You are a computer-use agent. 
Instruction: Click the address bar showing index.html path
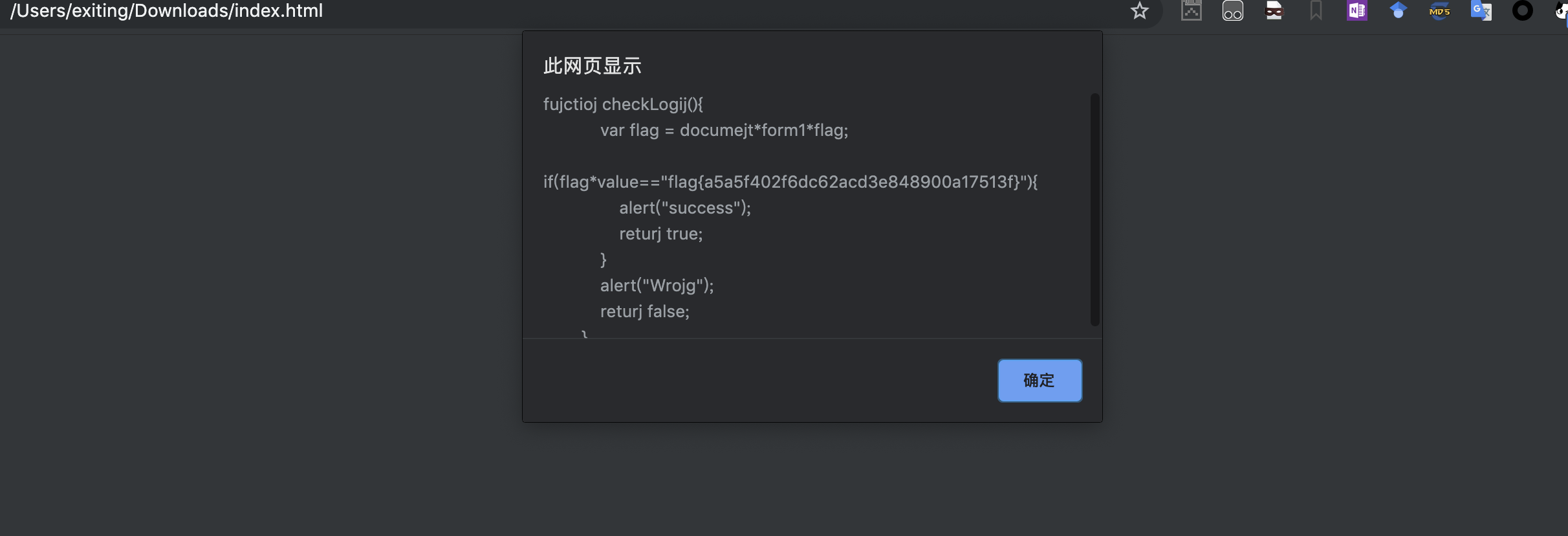[166, 10]
